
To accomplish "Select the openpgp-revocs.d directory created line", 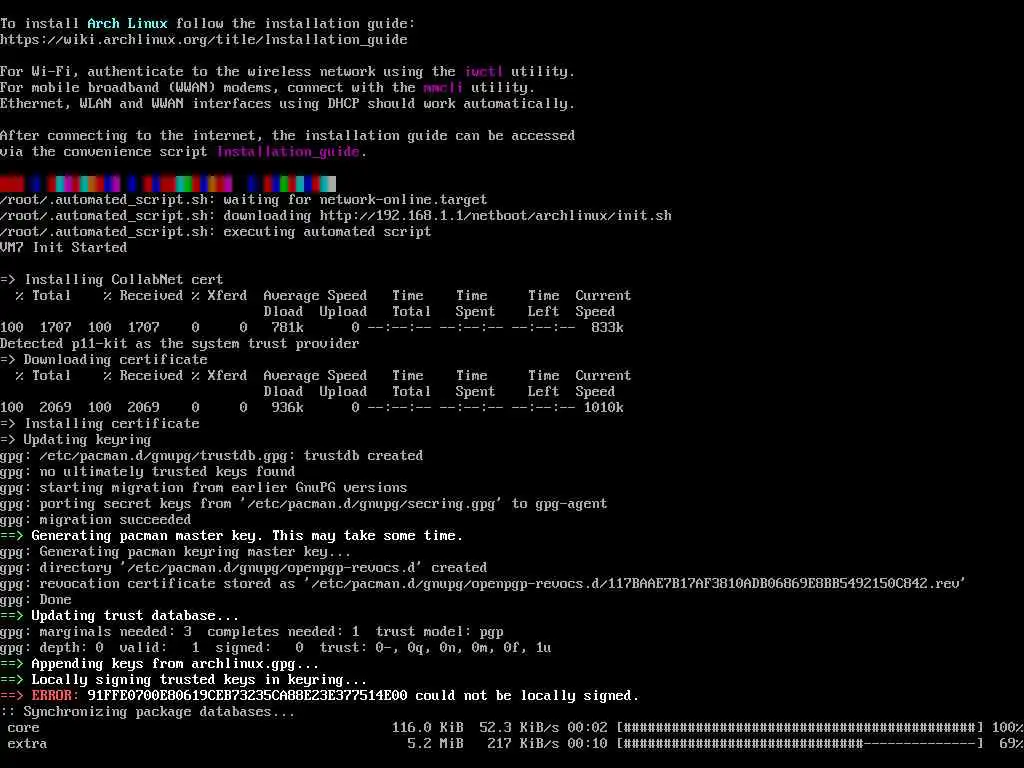I will coord(244,568).
